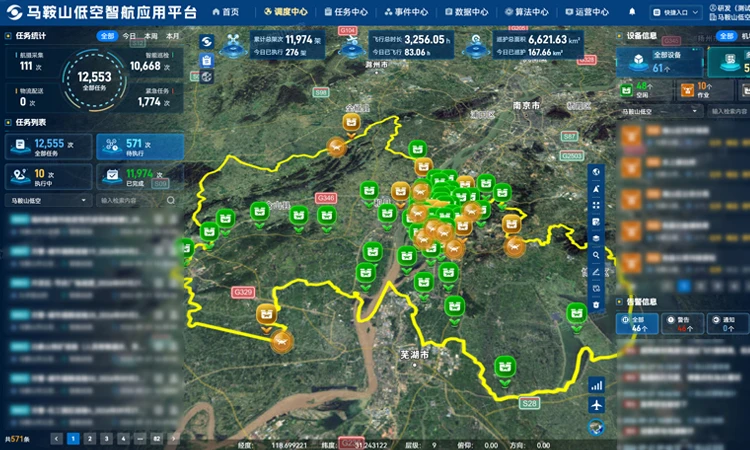The width and height of the screenshot is (750, 450).
Task: Filter devices by 10 作业
Action: [x=704, y=89]
